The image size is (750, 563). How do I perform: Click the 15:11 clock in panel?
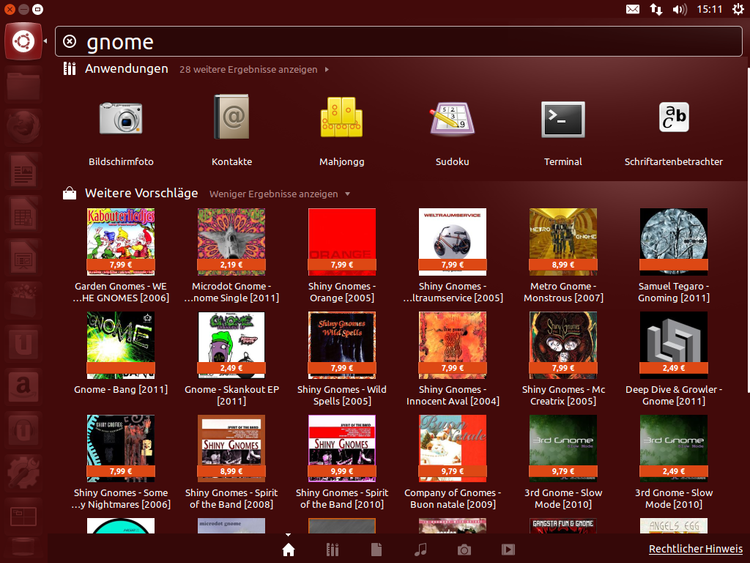pyautogui.click(x=710, y=9)
